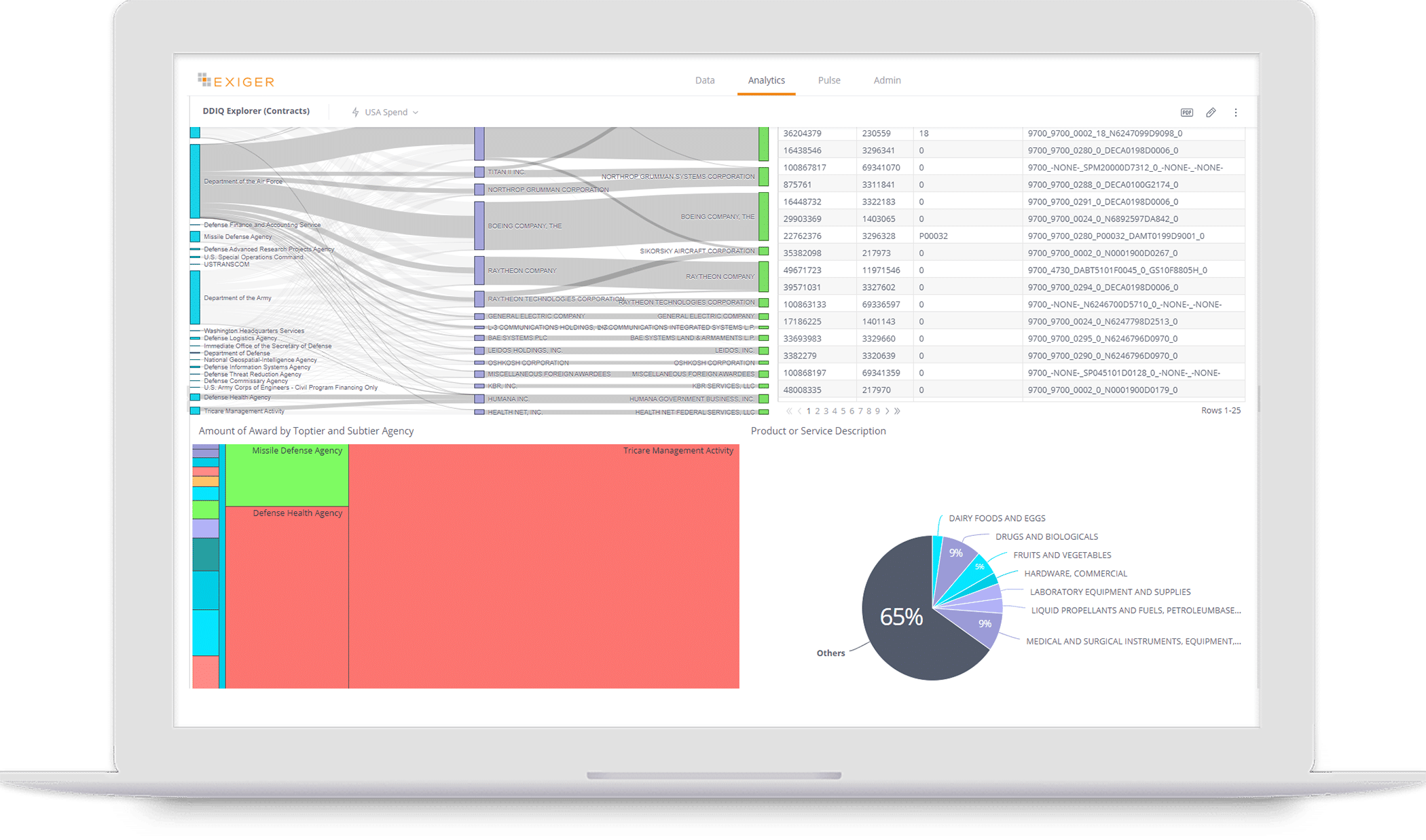The image size is (1426, 840).
Task: Click LEIDOS HOLDINGS, INC. node
Action: tap(479, 350)
